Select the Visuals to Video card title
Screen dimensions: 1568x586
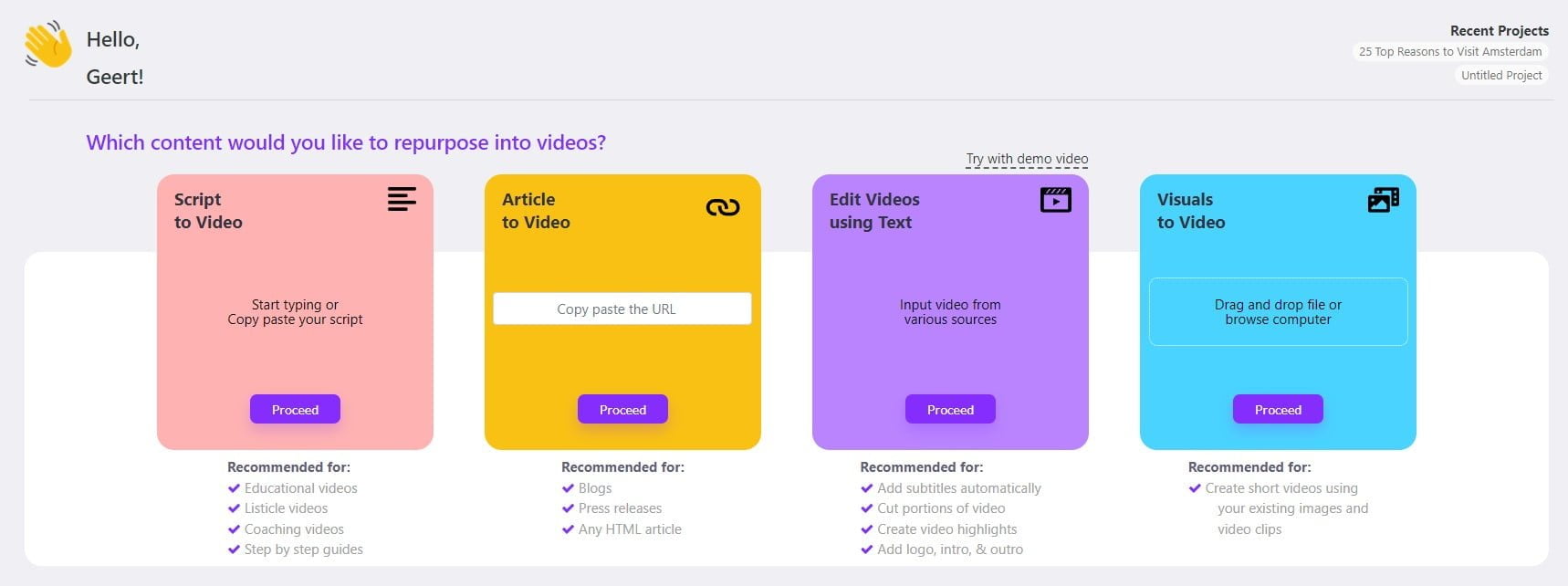tap(1191, 211)
